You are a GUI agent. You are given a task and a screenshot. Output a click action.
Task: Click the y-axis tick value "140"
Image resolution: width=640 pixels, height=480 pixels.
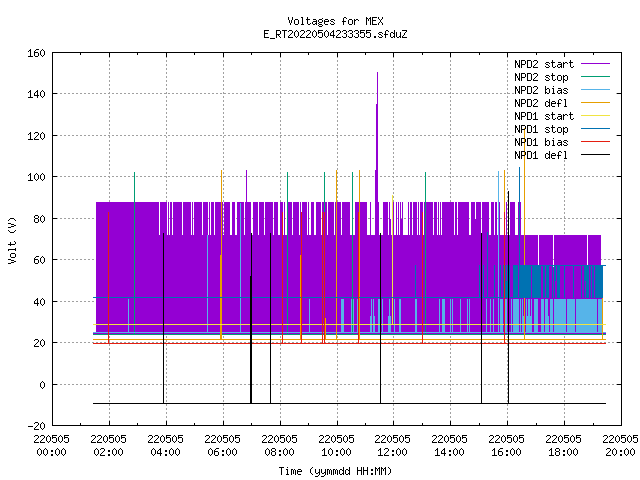pyautogui.click(x=36, y=94)
